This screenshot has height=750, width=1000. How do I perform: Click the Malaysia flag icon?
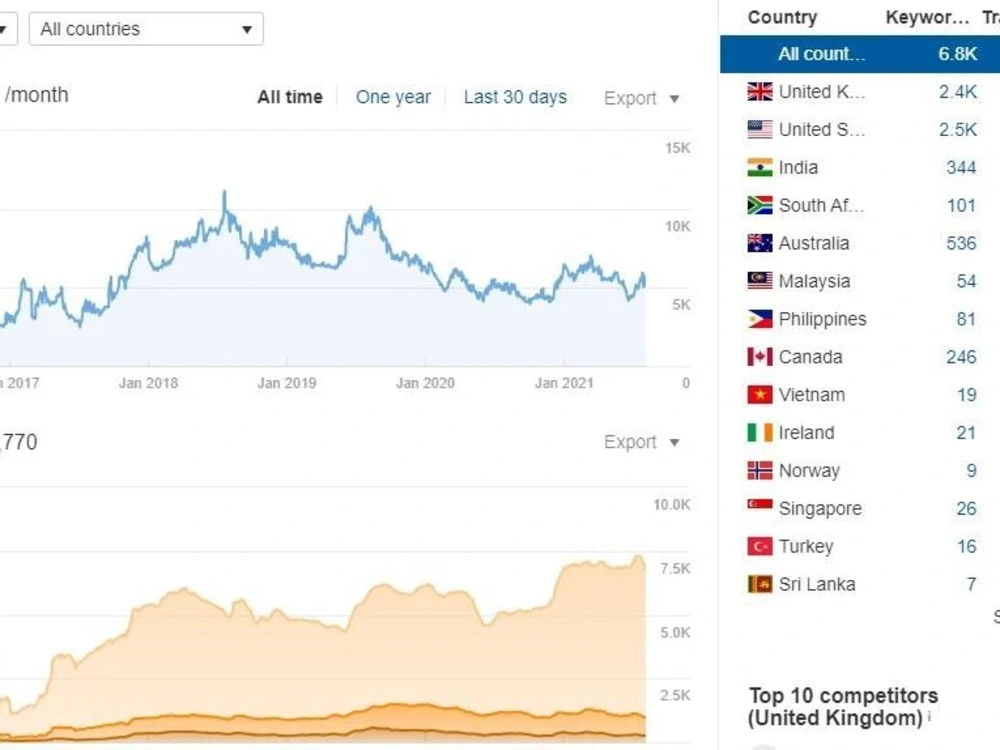760,281
